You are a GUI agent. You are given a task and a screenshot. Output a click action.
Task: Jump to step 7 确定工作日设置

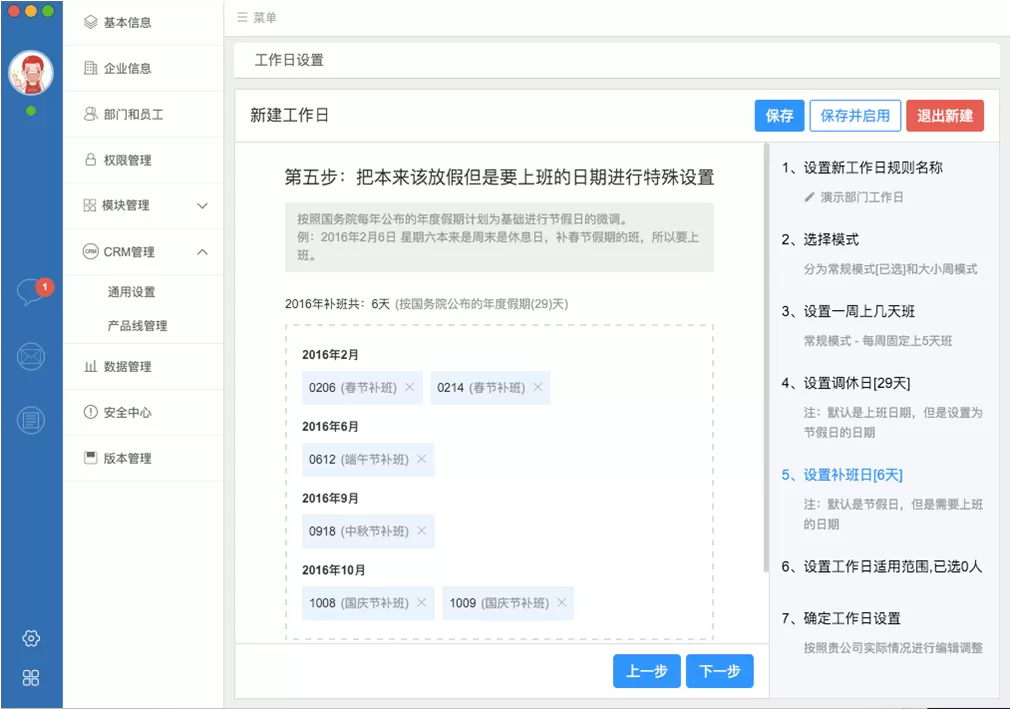point(841,618)
